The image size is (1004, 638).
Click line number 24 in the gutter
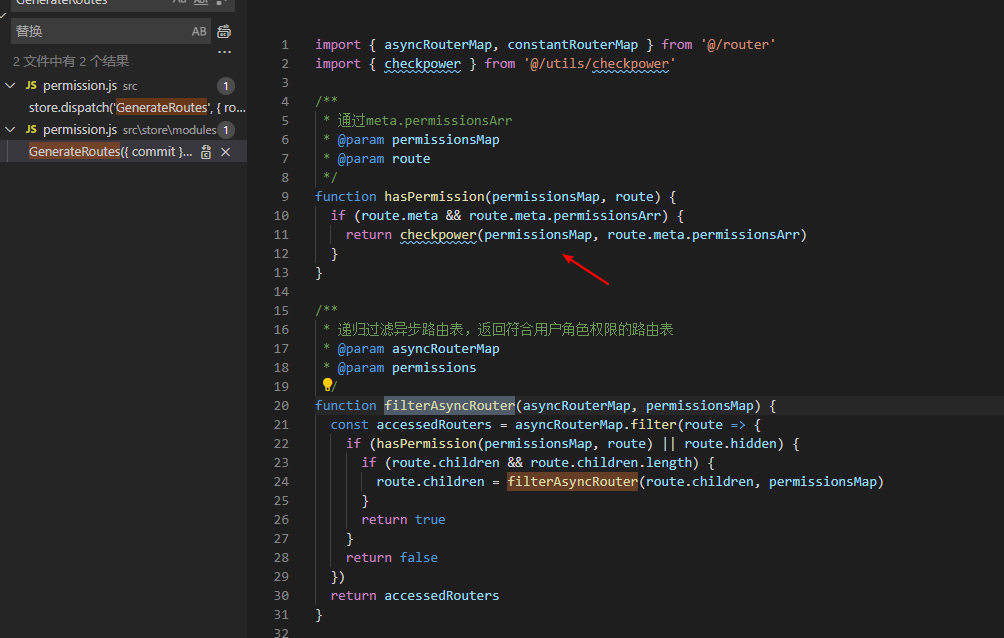280,482
